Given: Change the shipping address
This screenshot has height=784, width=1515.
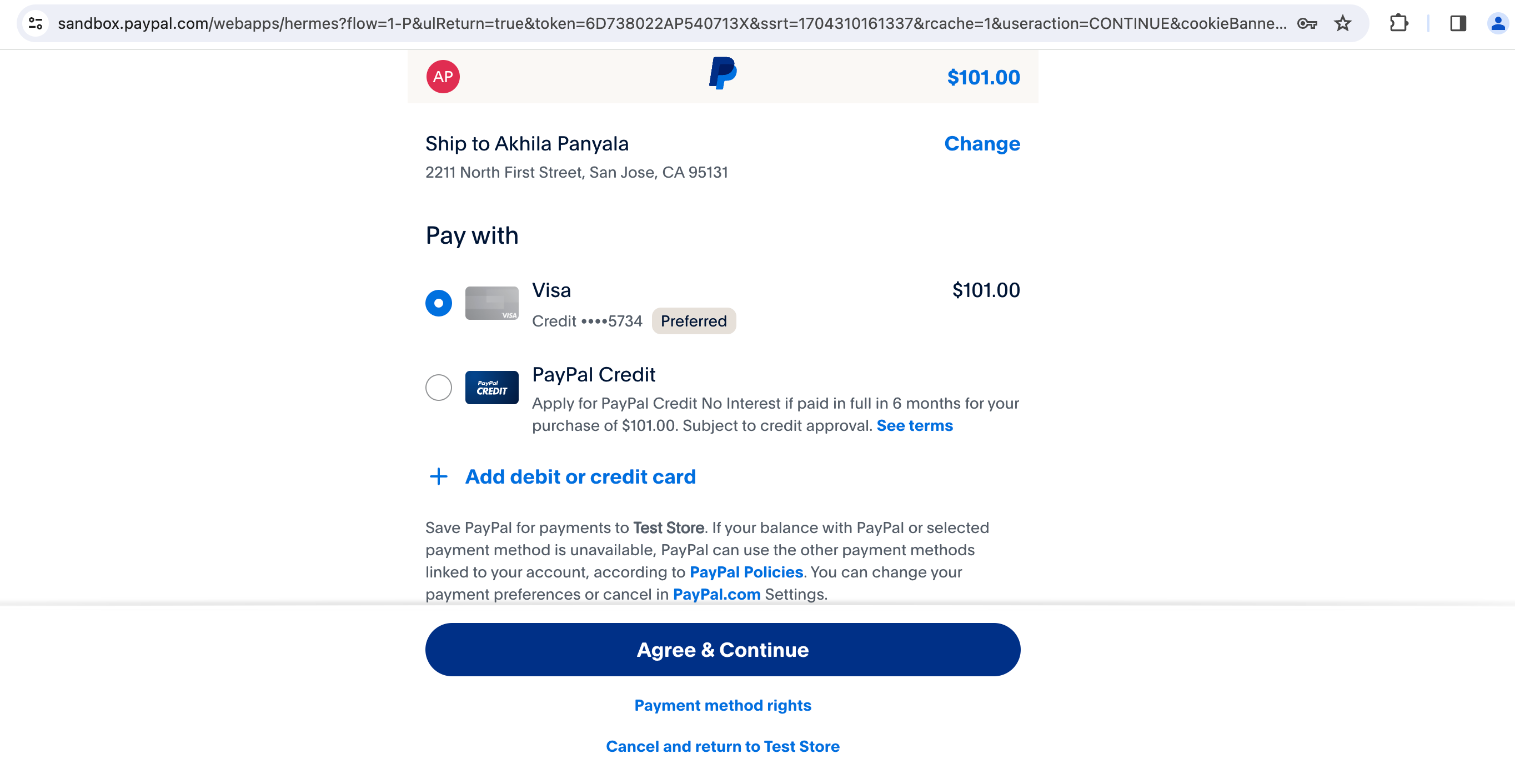Looking at the screenshot, I should click(982, 143).
